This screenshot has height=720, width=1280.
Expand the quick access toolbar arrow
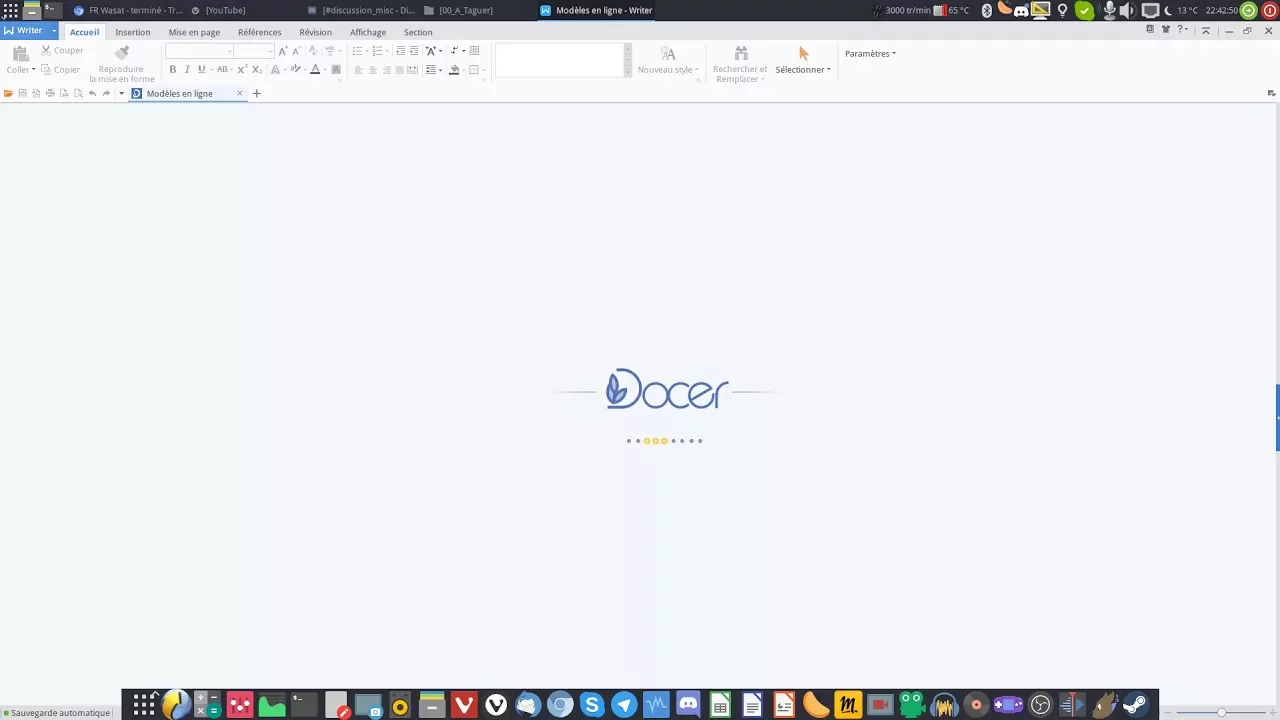(121, 94)
